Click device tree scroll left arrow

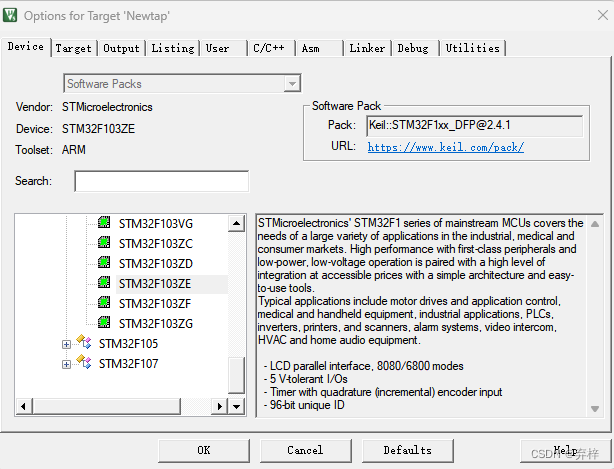(24, 406)
